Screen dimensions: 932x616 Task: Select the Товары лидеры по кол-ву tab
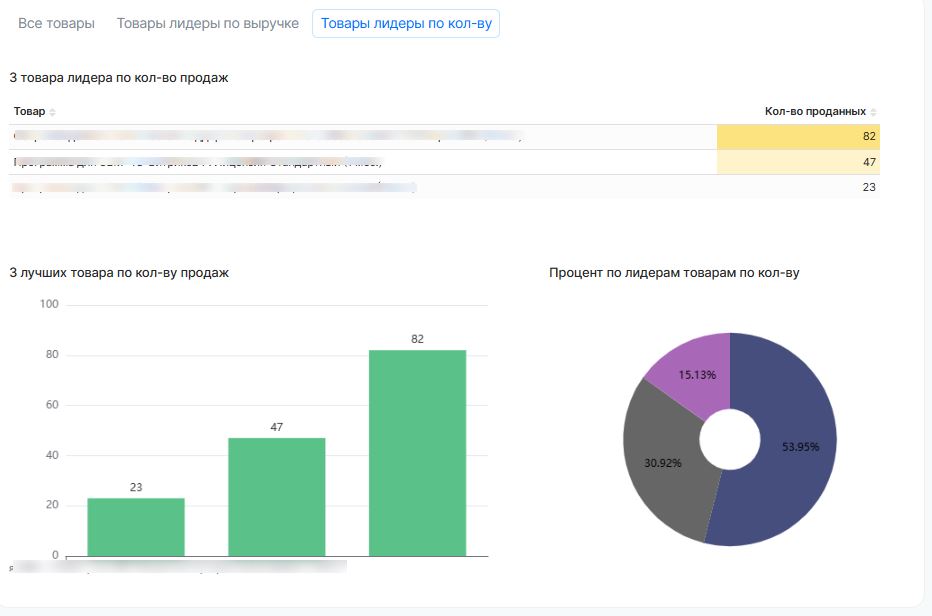406,23
